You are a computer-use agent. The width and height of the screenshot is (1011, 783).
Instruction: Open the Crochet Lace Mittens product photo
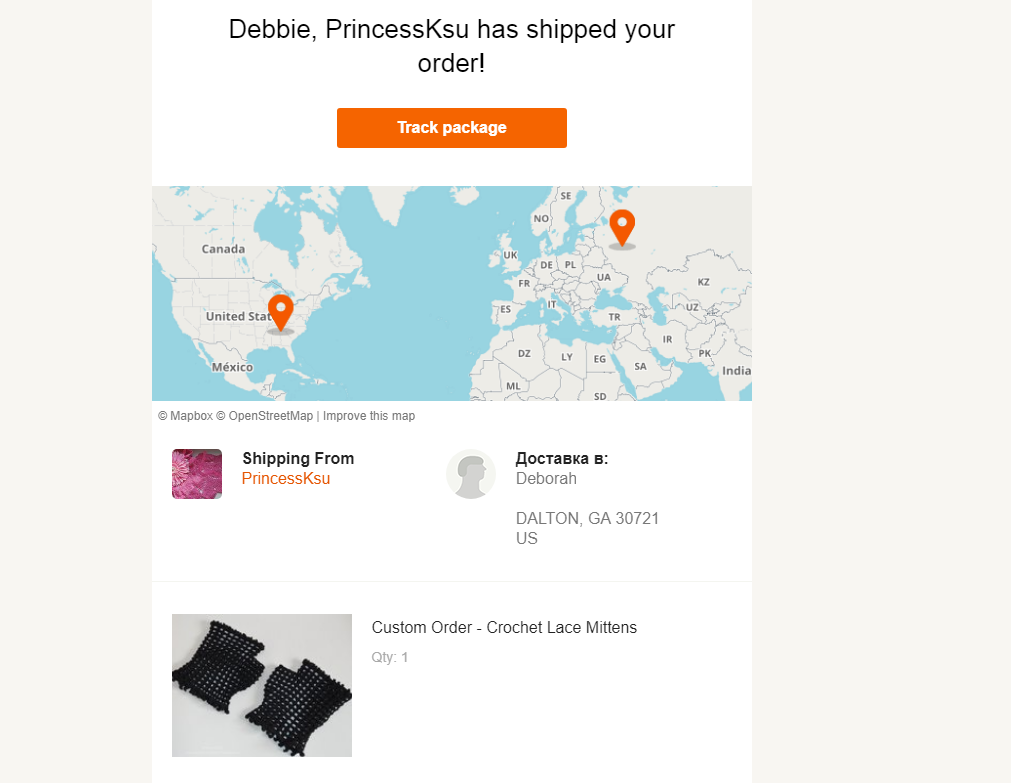262,685
